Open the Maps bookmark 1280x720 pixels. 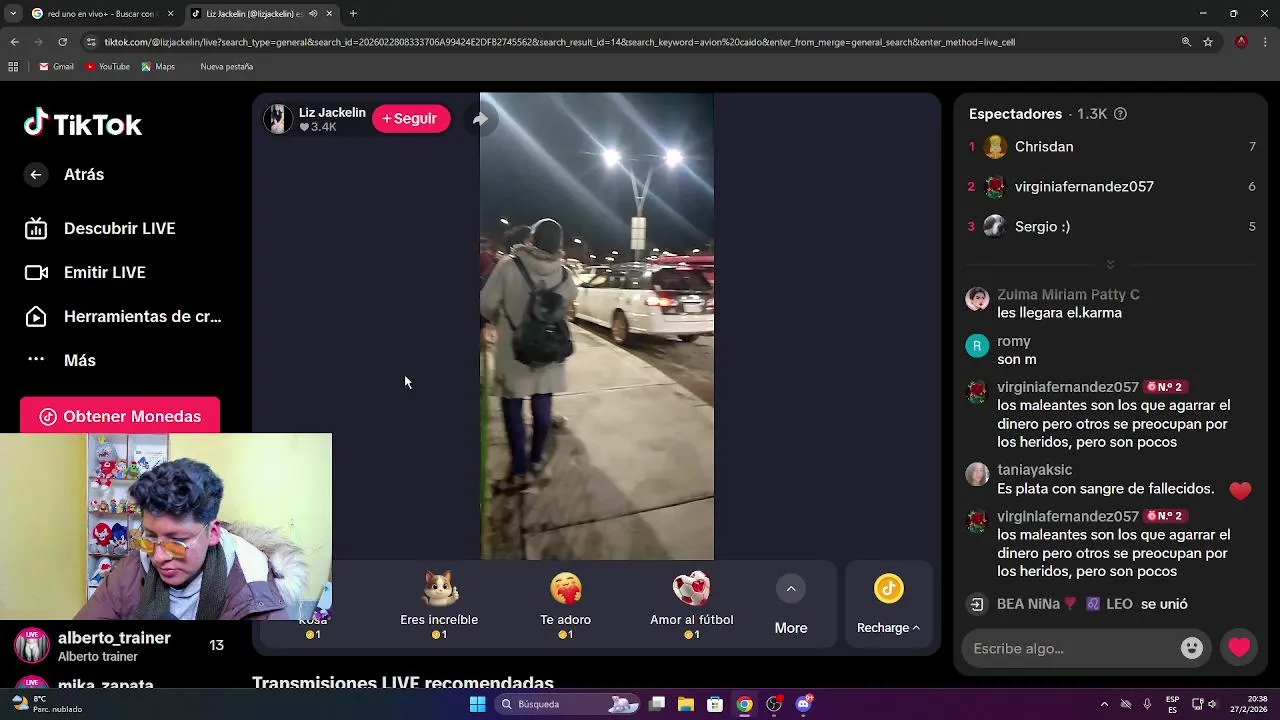(158, 67)
